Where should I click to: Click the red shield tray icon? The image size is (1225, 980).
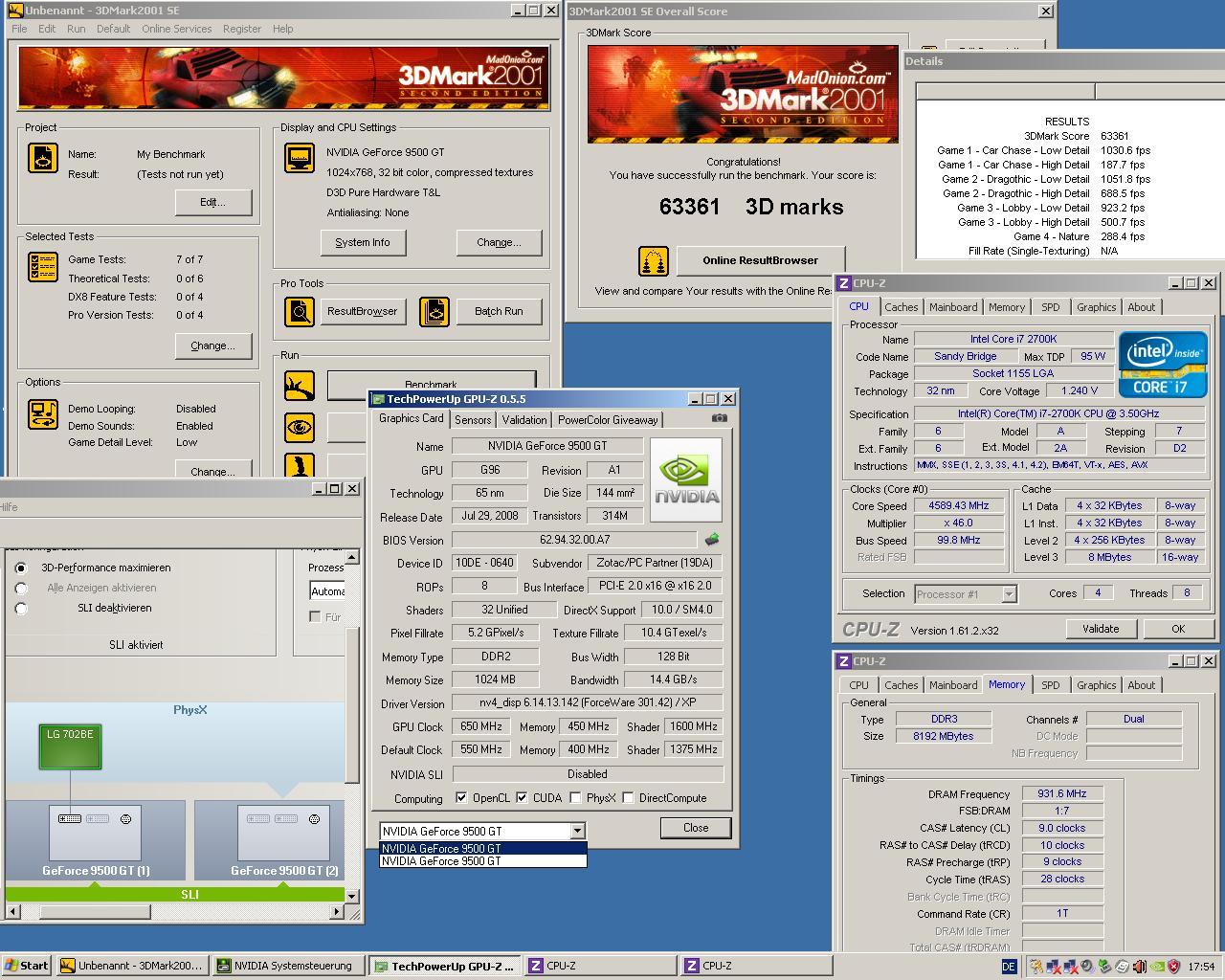point(1173,967)
